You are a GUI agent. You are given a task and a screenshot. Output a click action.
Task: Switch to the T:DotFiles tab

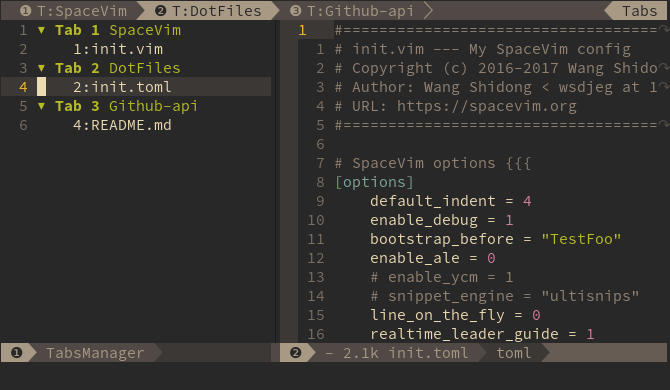[x=209, y=11]
